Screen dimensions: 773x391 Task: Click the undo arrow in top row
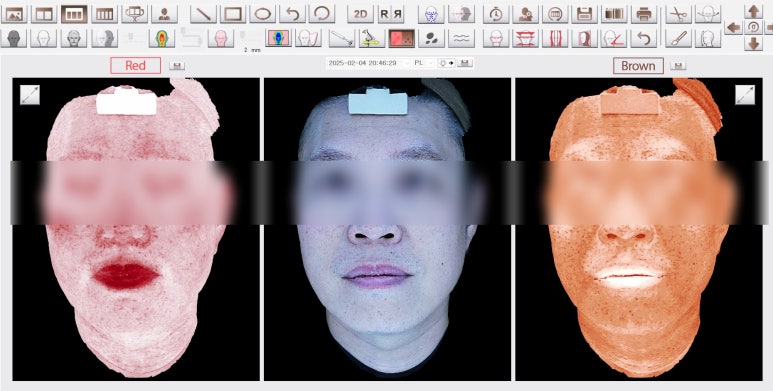click(292, 14)
